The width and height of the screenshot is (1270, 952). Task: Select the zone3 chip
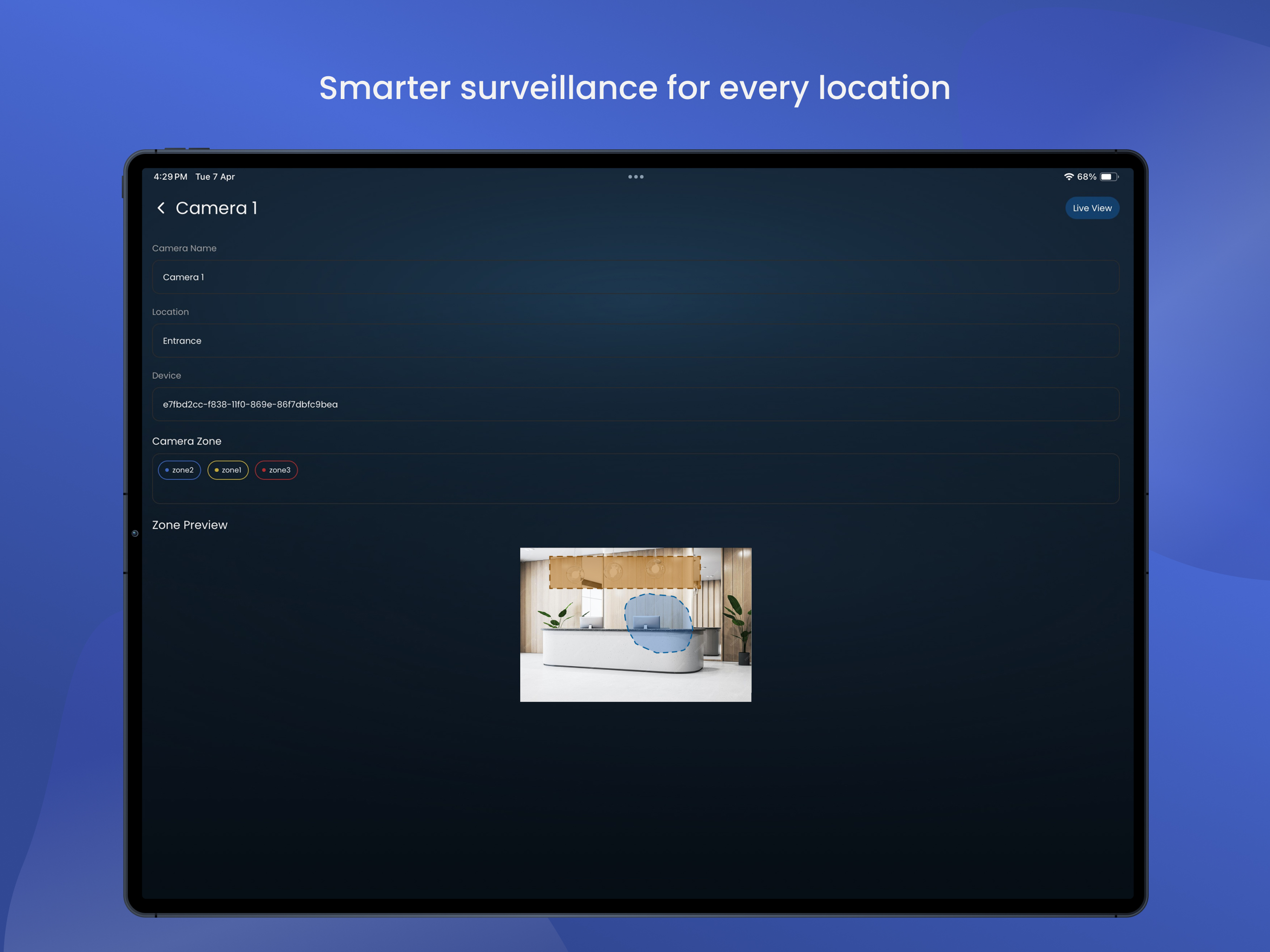click(x=276, y=470)
